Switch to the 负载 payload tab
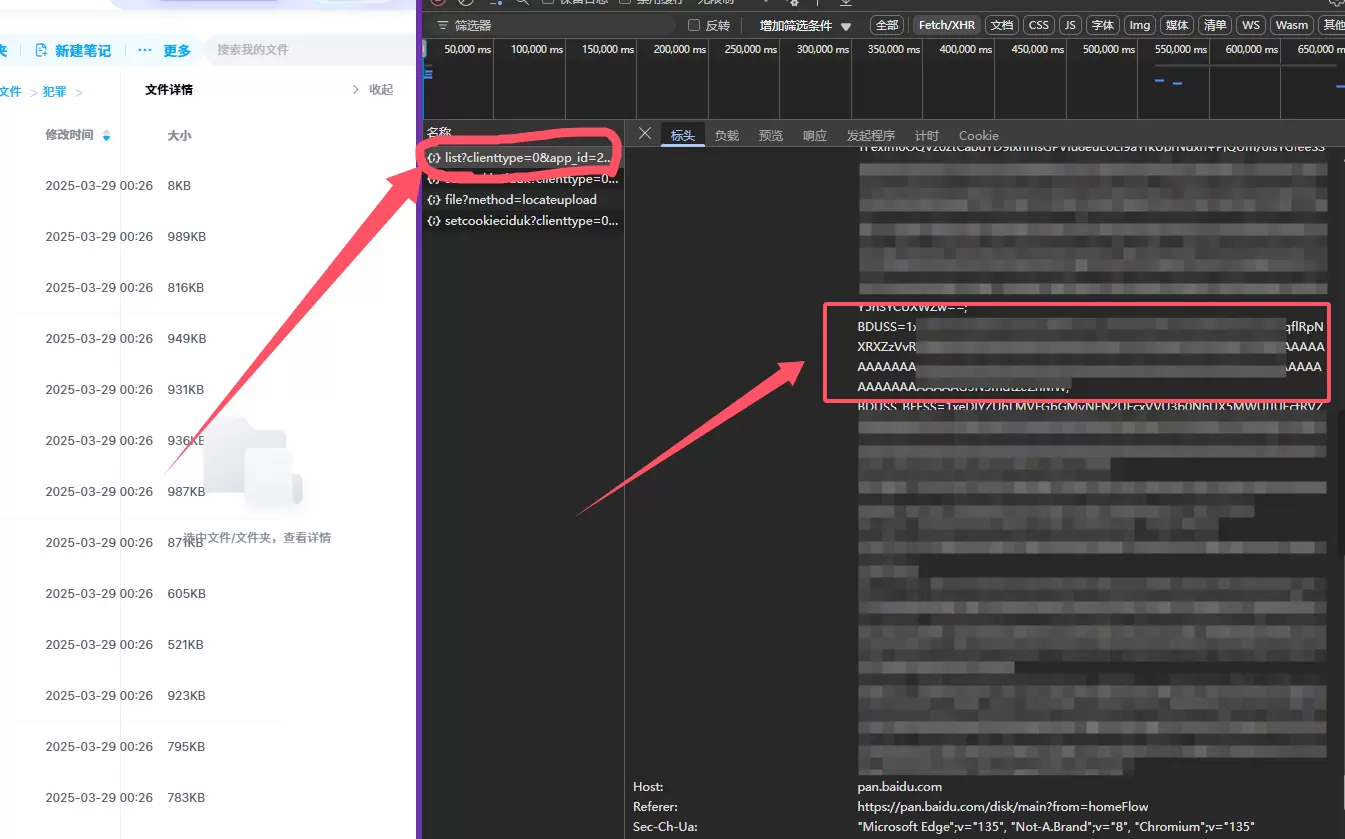This screenshot has width=1345, height=839. 727,136
